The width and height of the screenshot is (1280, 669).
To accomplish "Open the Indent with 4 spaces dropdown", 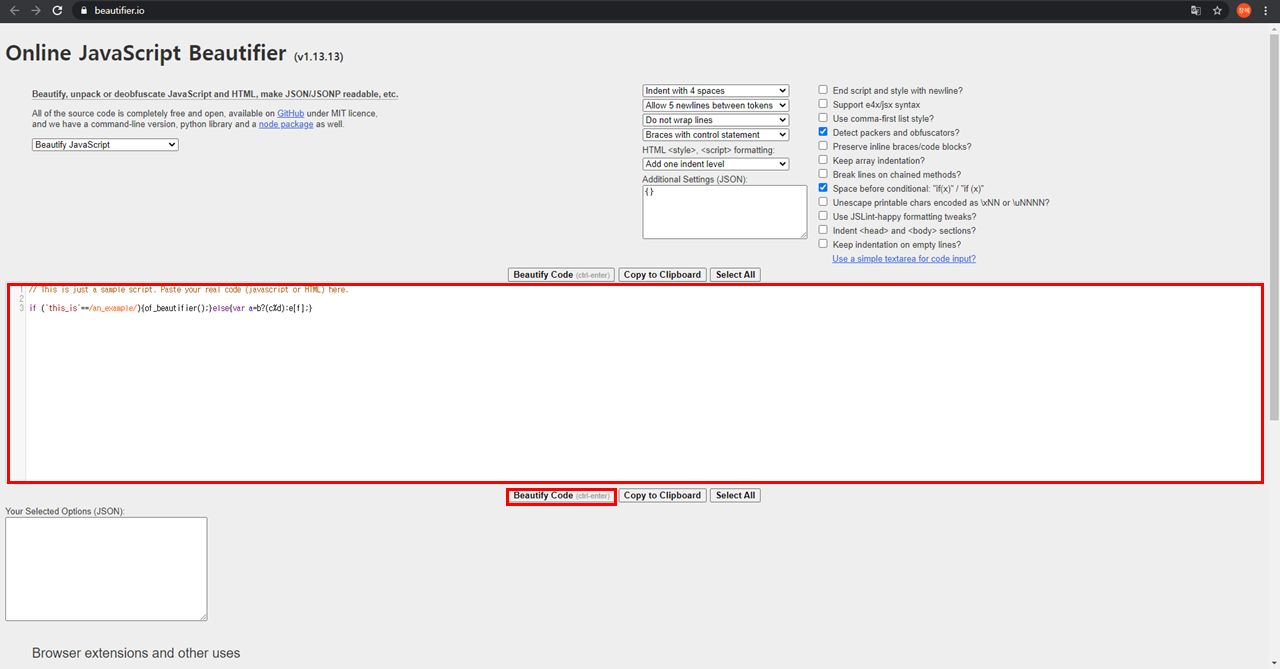I will [x=715, y=91].
